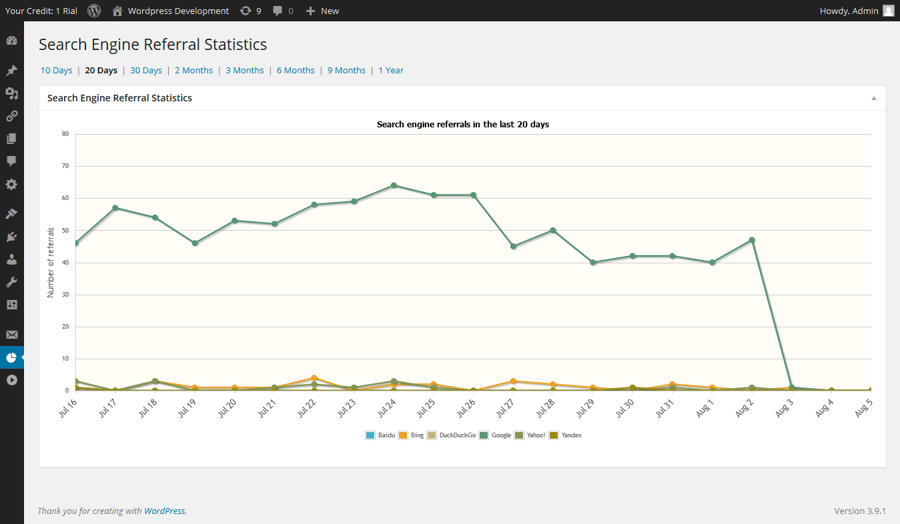The height and width of the screenshot is (524, 900).
Task: Select the current 20 Days range
Action: click(x=101, y=70)
